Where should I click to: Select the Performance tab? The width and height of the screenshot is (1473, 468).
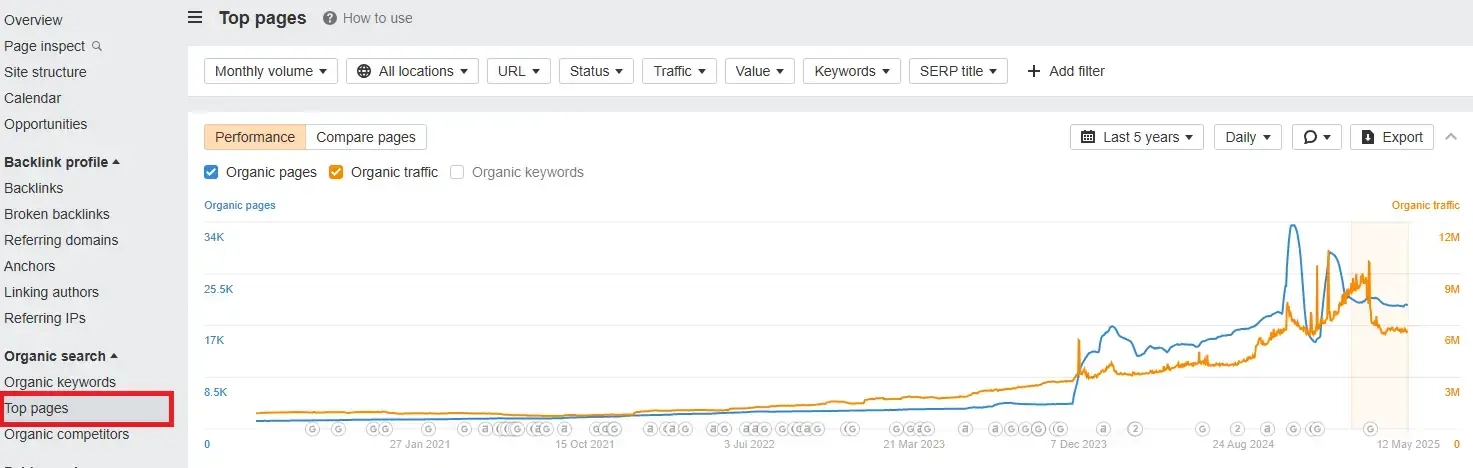coord(255,137)
